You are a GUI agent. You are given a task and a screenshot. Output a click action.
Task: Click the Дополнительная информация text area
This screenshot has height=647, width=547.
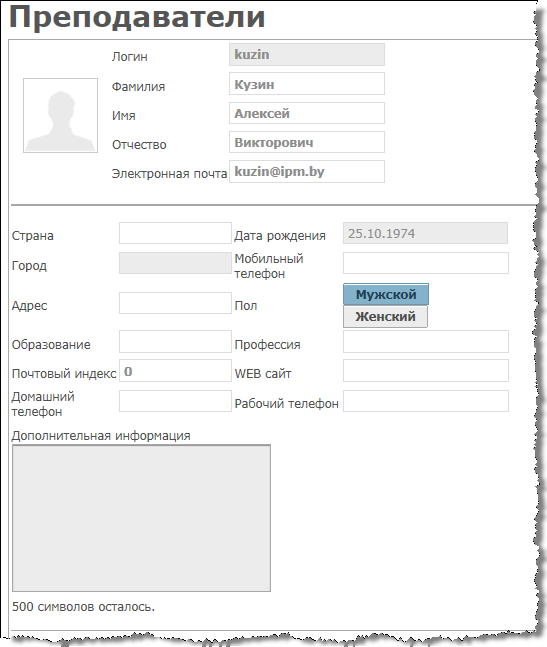click(141, 518)
